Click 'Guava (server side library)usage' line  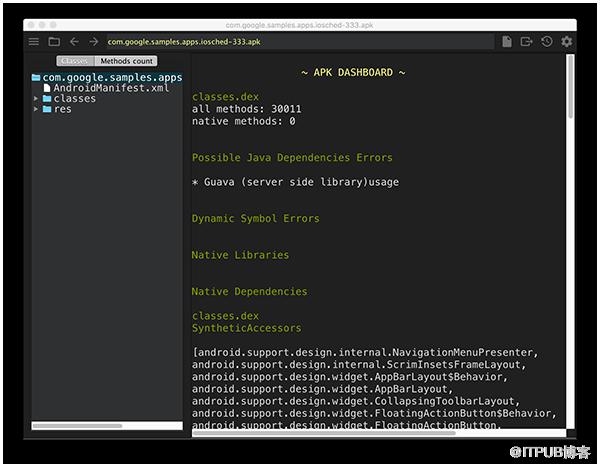click(x=295, y=182)
